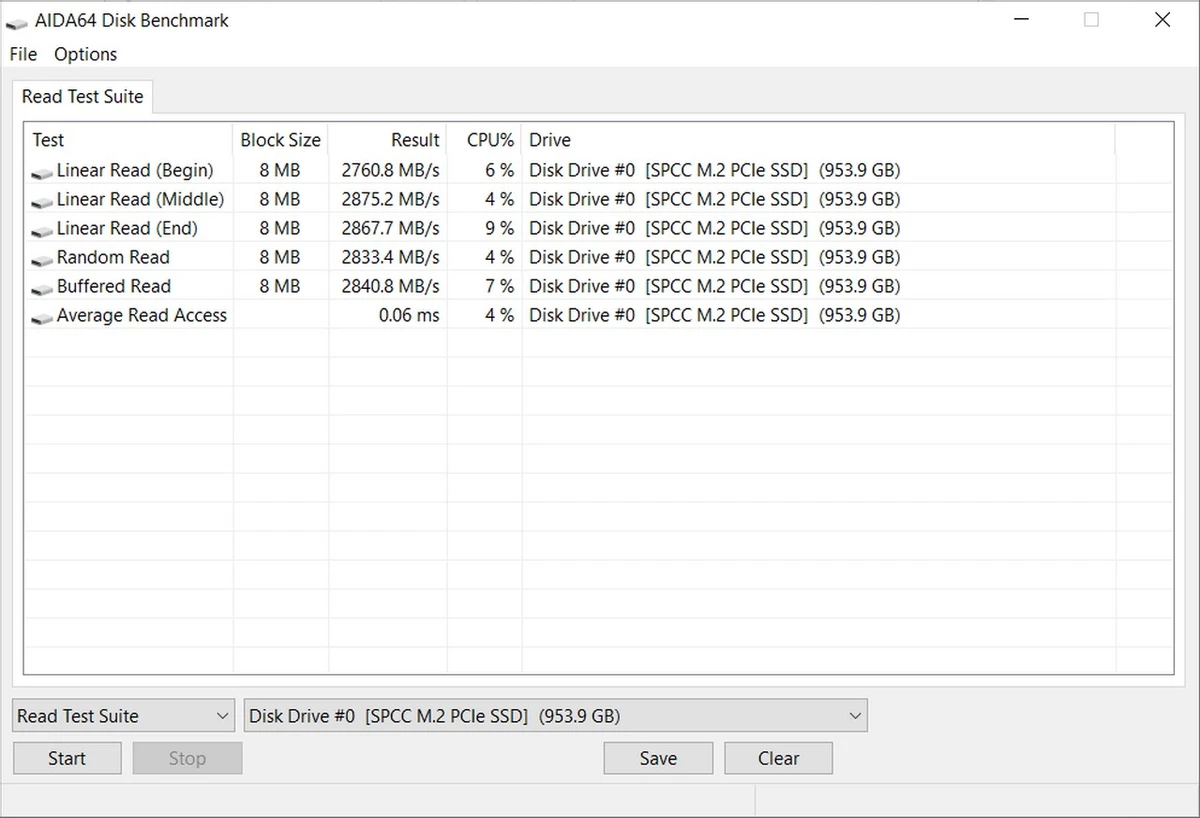This screenshot has width=1200, height=818.
Task: Select the Read Test Suite tab
Action: click(x=83, y=96)
